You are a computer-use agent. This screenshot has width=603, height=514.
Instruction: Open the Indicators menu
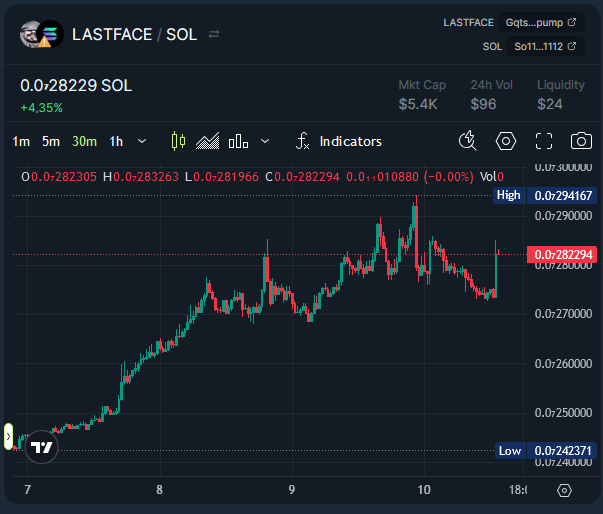point(339,141)
